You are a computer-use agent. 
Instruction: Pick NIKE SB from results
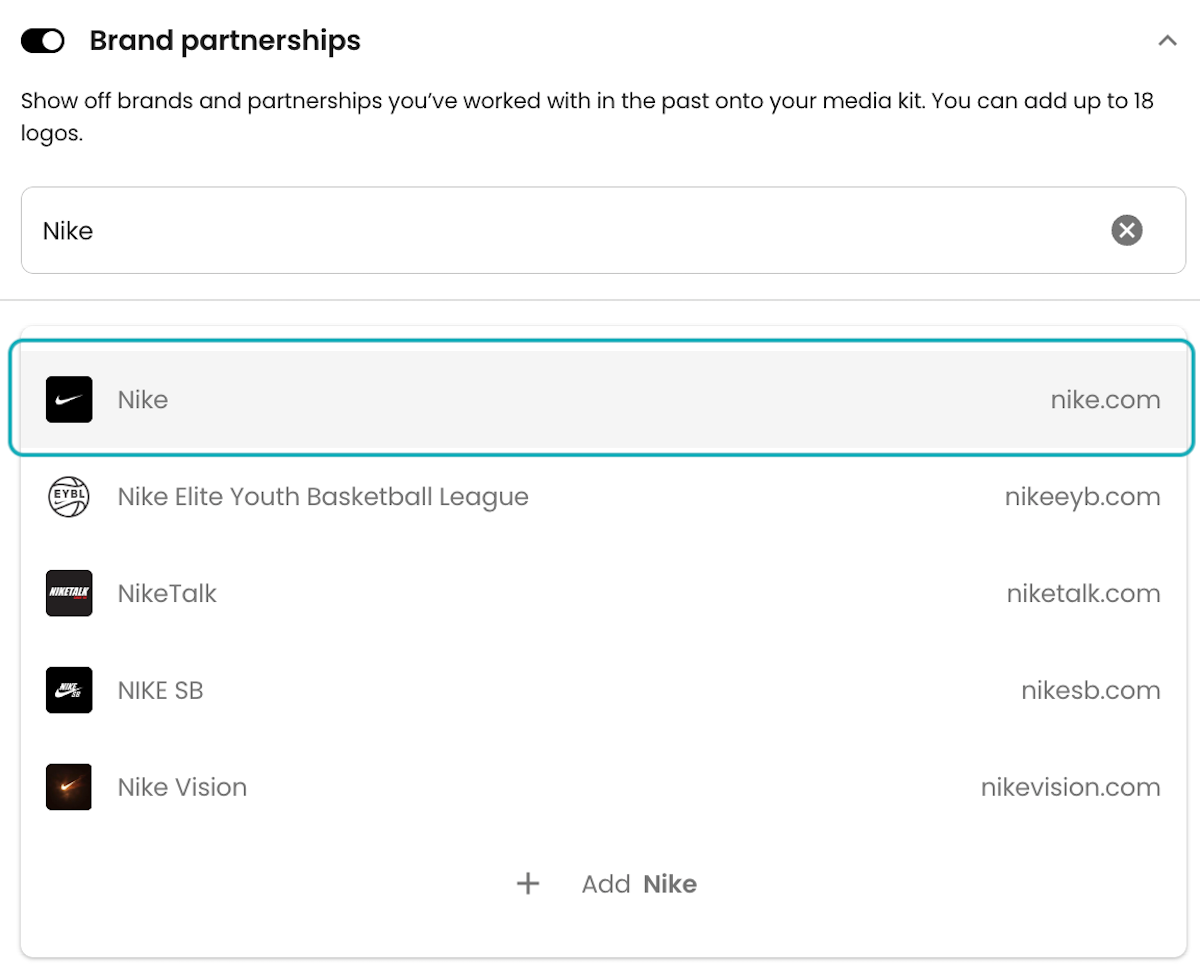tap(601, 690)
